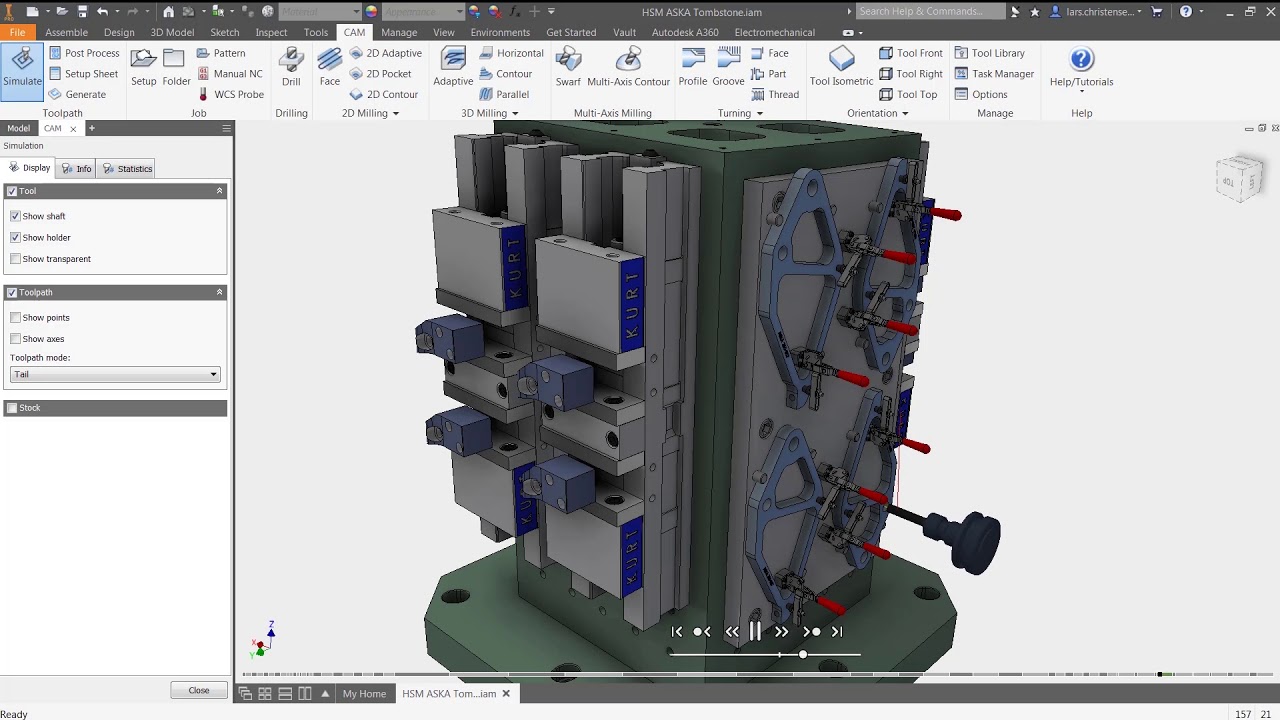Image resolution: width=1280 pixels, height=720 pixels.
Task: Toggle Show holder checkbox
Action: coord(15,237)
